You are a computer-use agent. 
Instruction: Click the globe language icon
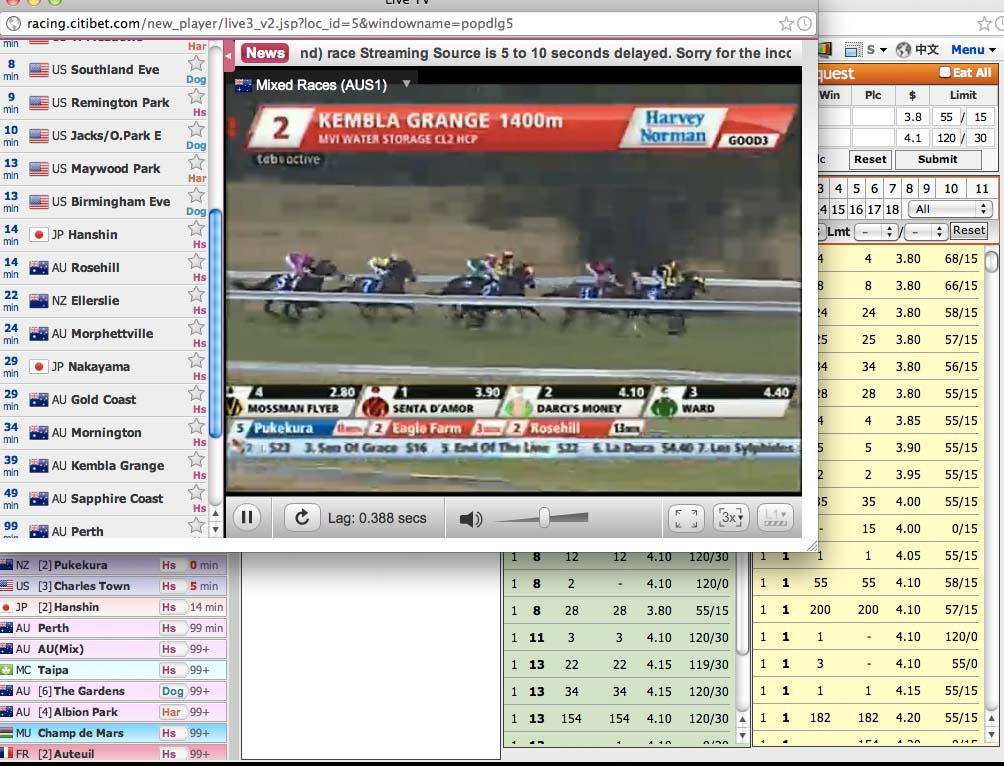tap(903, 49)
